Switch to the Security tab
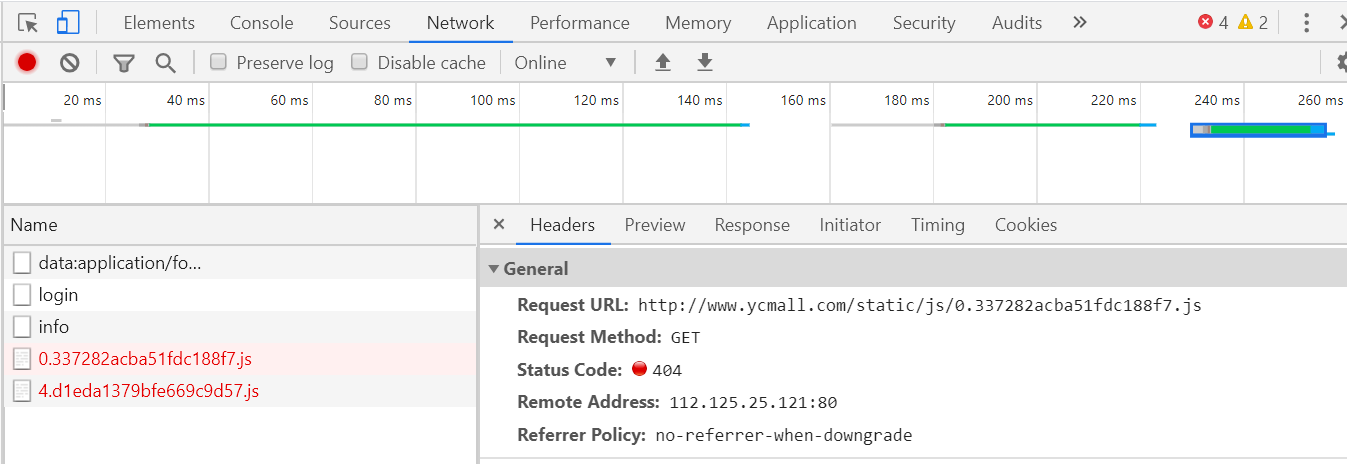1347x464 pixels. [x=924, y=22]
